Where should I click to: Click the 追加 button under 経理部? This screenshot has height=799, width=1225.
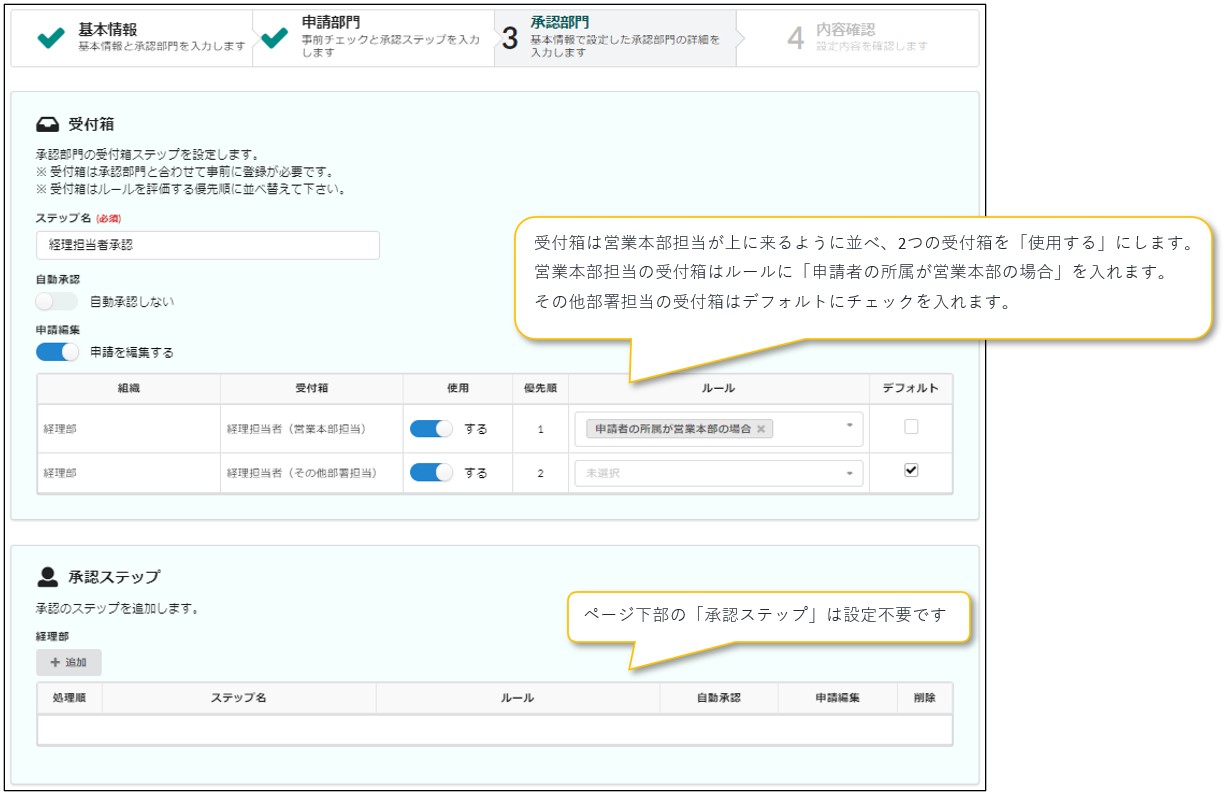(x=69, y=663)
